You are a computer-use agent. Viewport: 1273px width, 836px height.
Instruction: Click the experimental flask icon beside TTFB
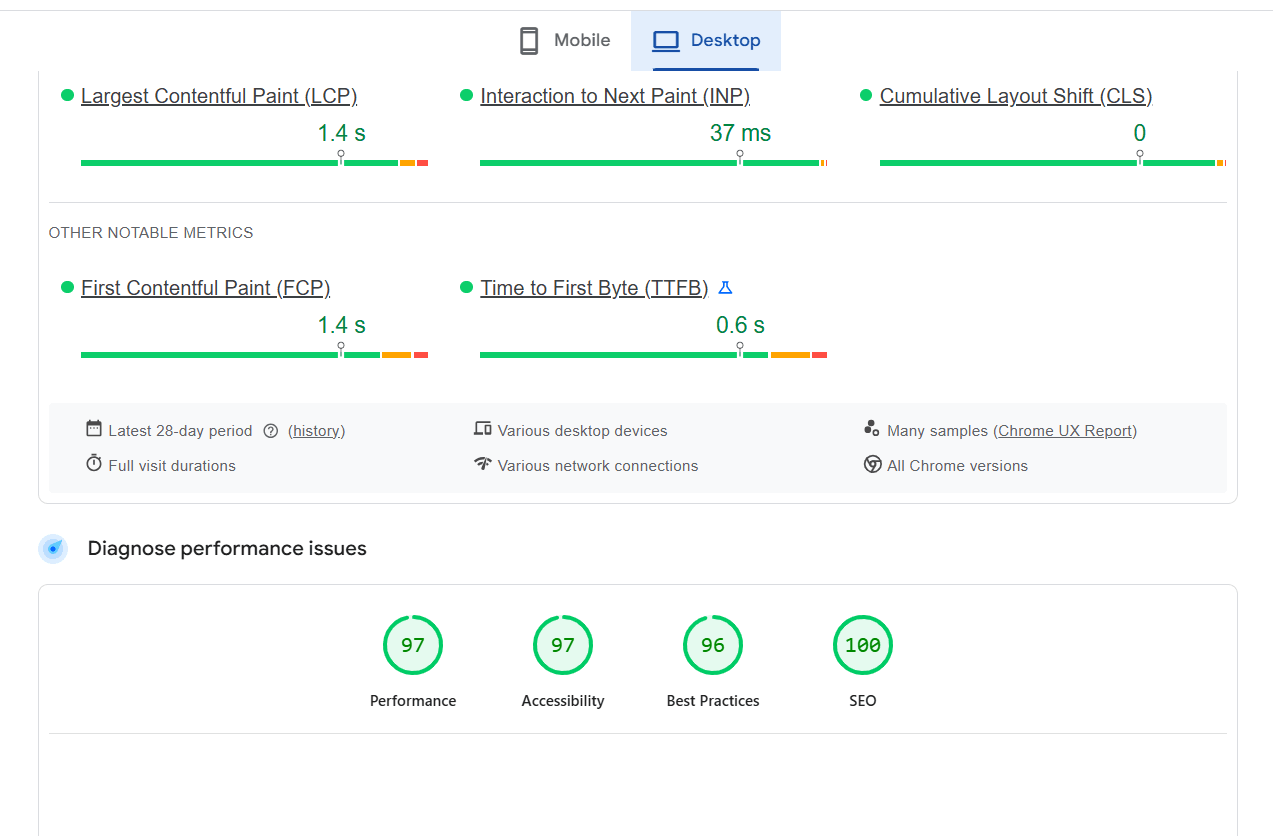[x=726, y=288]
